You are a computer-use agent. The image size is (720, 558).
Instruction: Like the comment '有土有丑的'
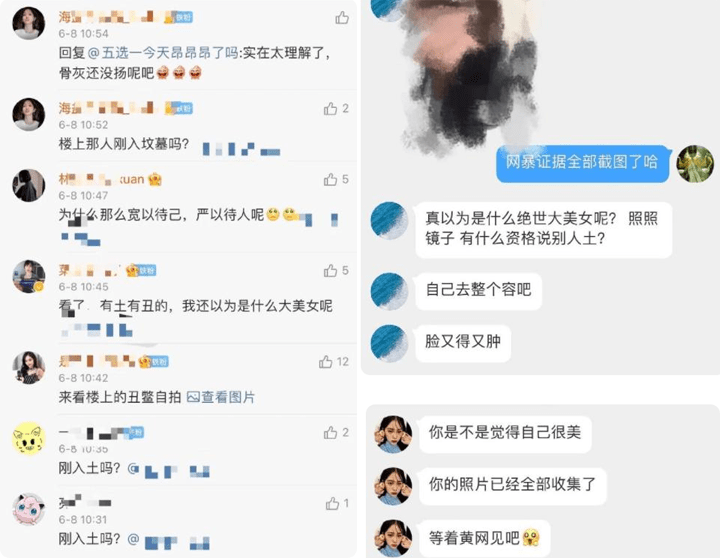tap(331, 271)
